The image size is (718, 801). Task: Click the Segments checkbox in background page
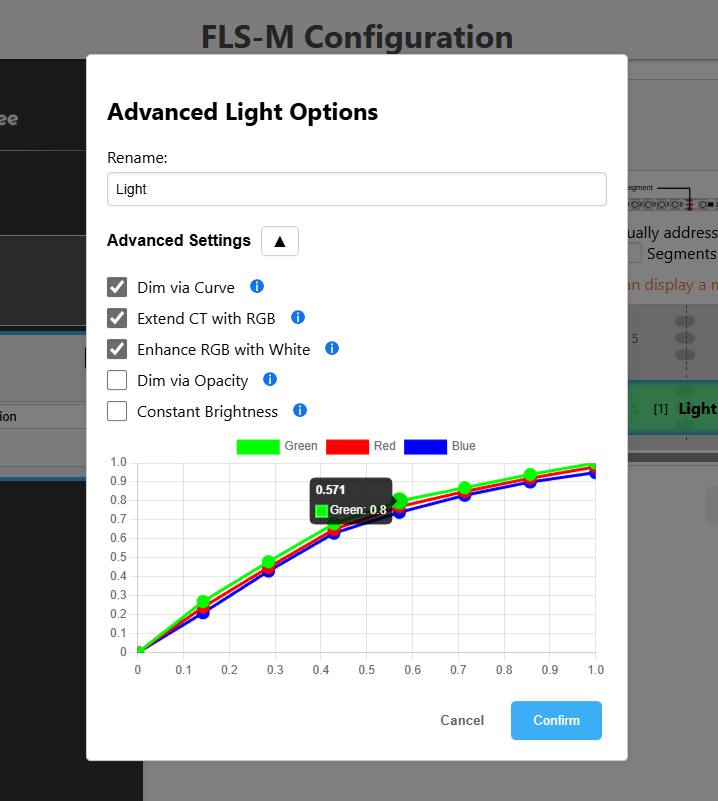click(x=635, y=253)
